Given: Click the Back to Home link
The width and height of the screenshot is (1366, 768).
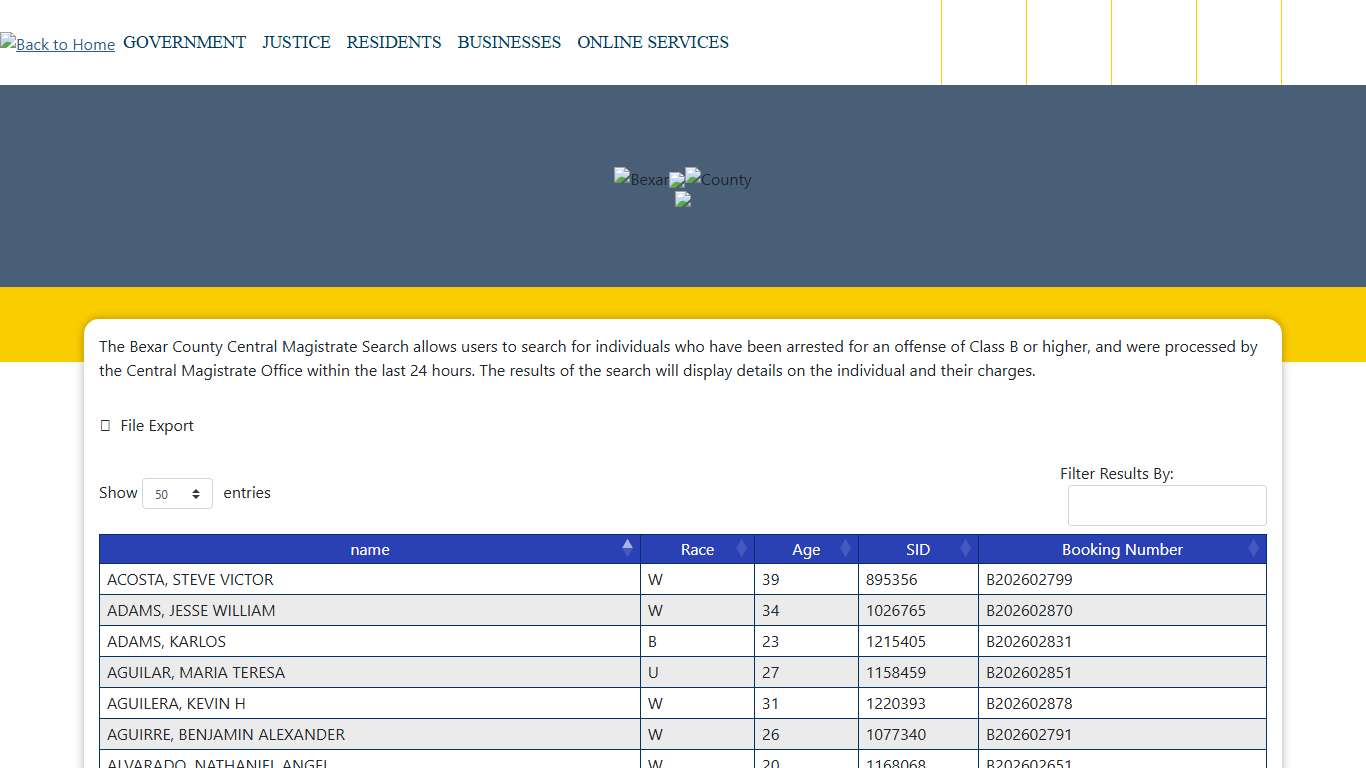Looking at the screenshot, I should click(x=57, y=44).
